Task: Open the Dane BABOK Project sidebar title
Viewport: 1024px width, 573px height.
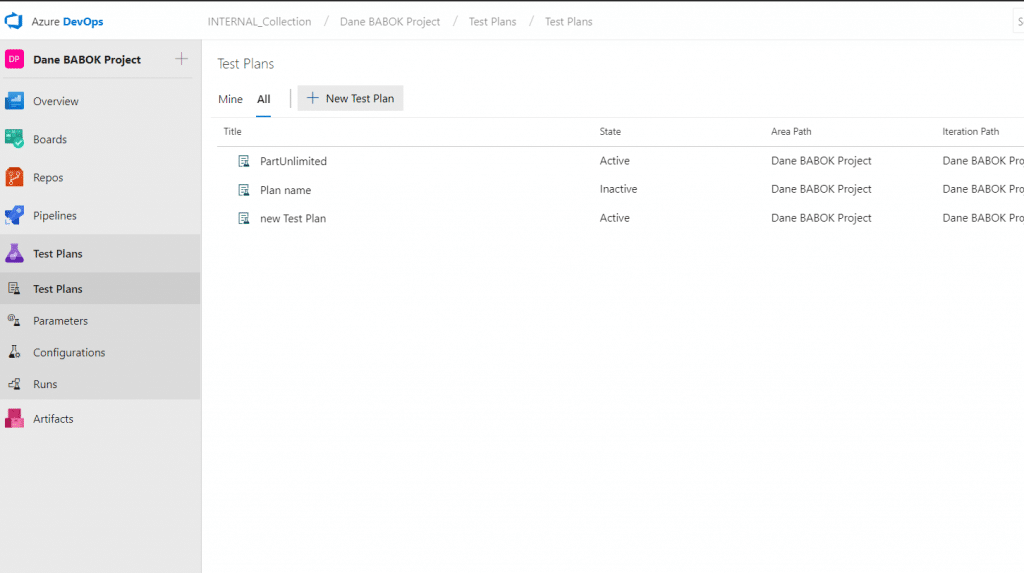Action: pyautogui.click(x=87, y=59)
